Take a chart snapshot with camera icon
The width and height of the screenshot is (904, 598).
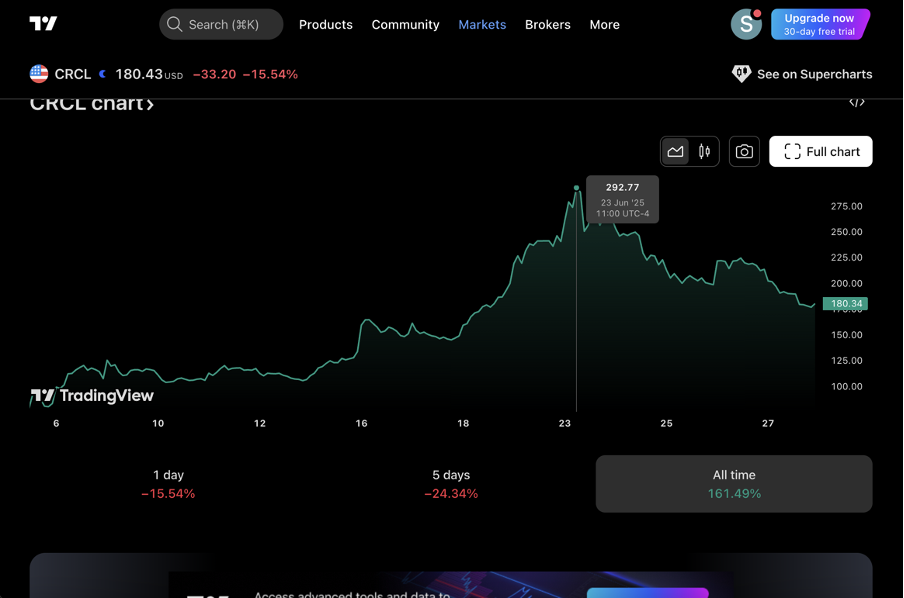[744, 152]
